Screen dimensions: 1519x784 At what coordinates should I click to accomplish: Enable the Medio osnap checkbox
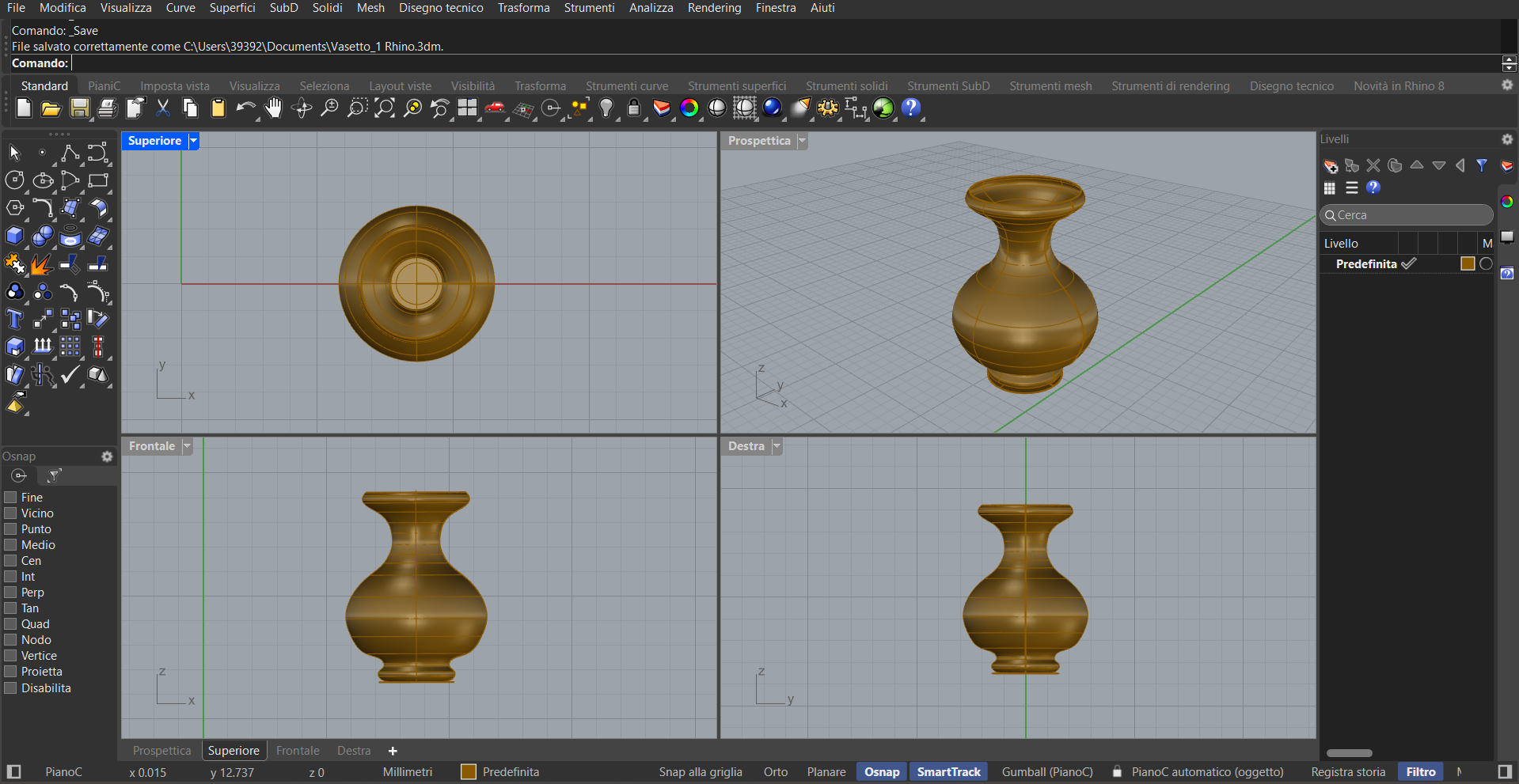coord(11,545)
